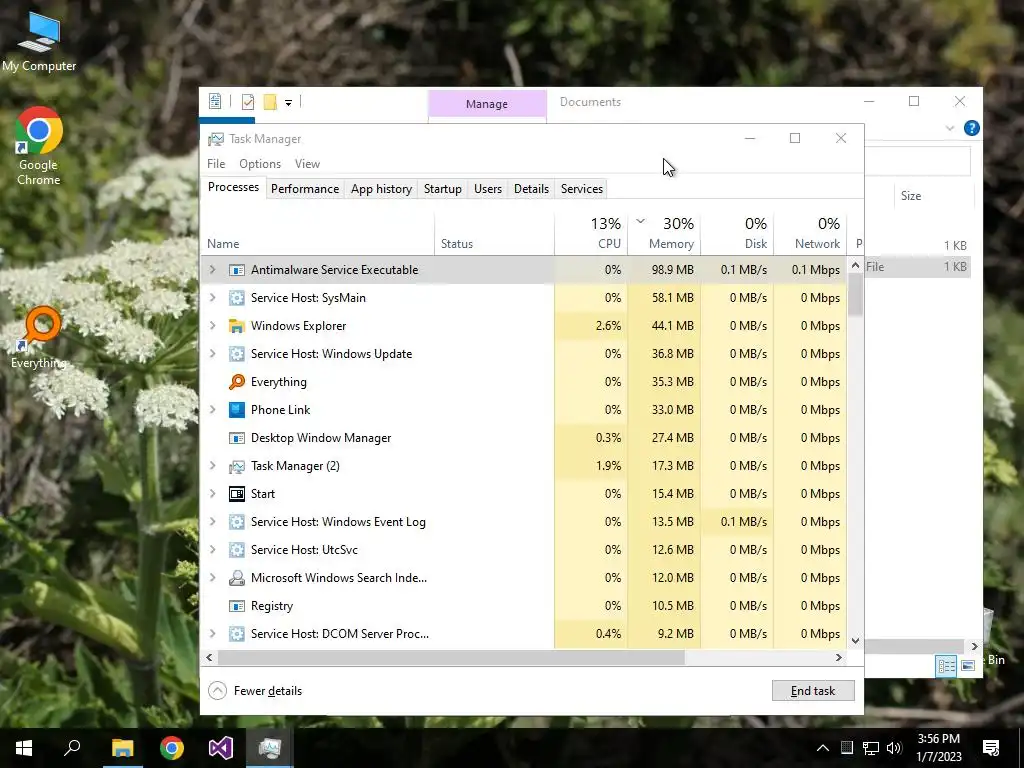1024x768 pixels.
Task: Open network status tray icon
Action: pyautogui.click(x=871, y=748)
